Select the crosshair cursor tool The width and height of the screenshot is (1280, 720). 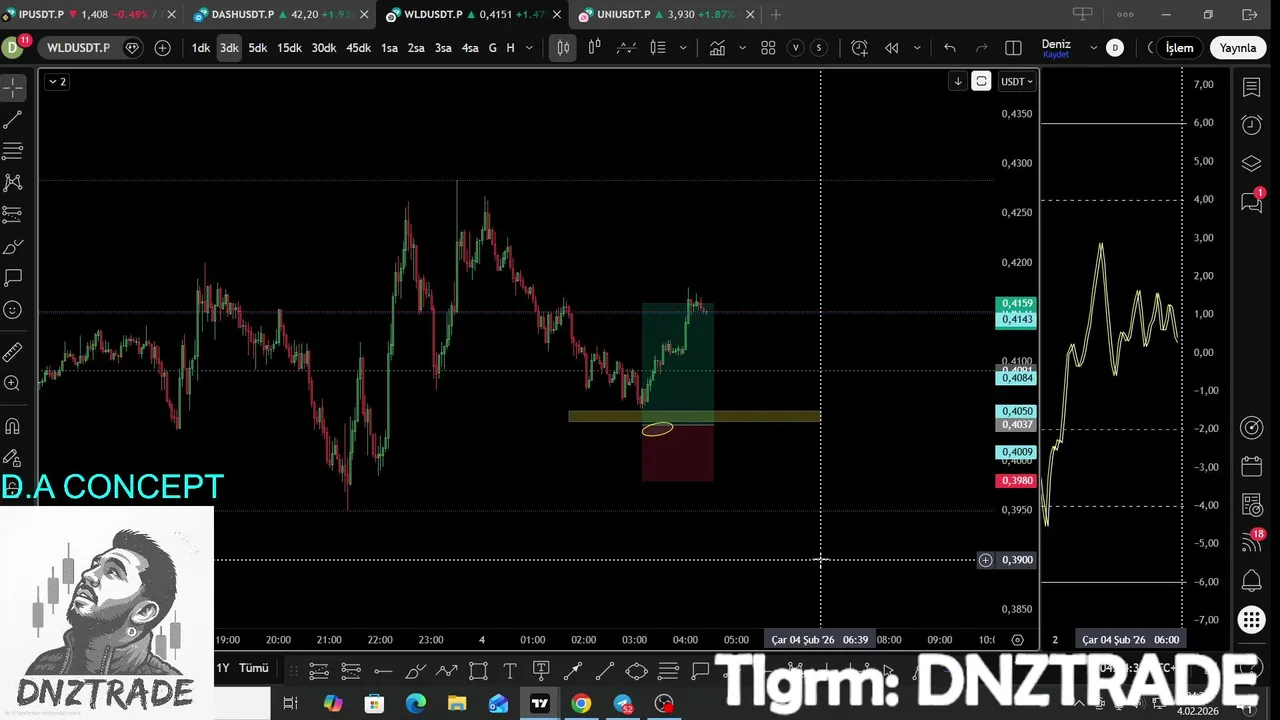[x=13, y=88]
